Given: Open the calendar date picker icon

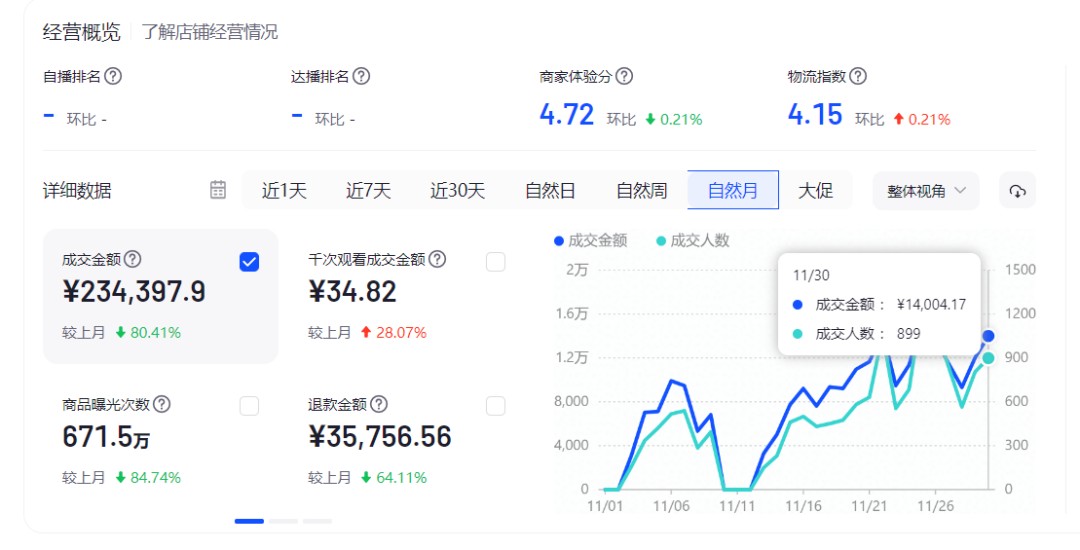Looking at the screenshot, I should pyautogui.click(x=218, y=190).
